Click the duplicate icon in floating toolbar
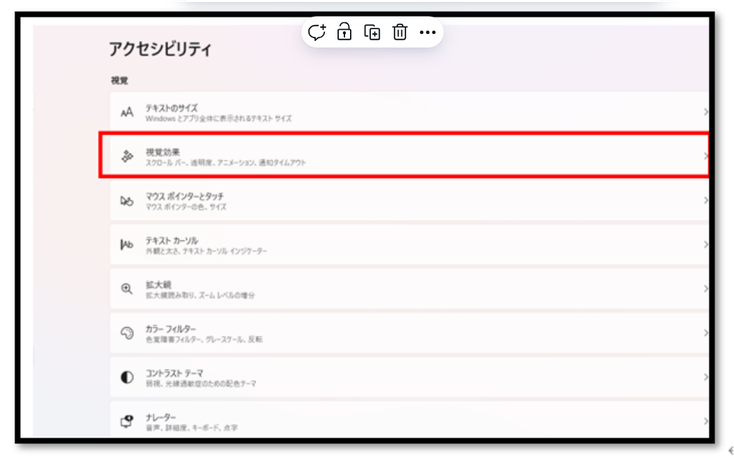The height and width of the screenshot is (460, 734). click(x=372, y=32)
